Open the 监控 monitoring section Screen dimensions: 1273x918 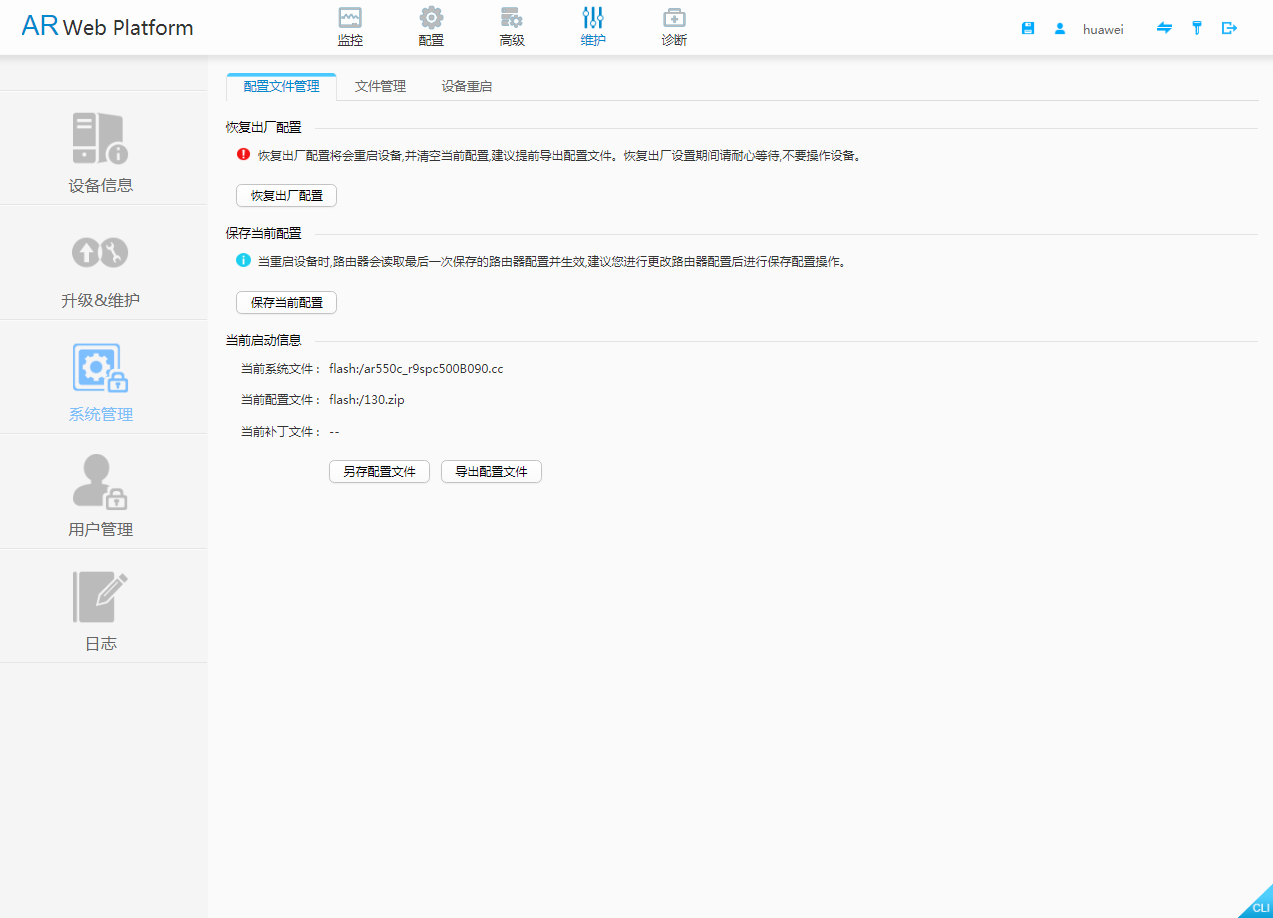click(350, 27)
